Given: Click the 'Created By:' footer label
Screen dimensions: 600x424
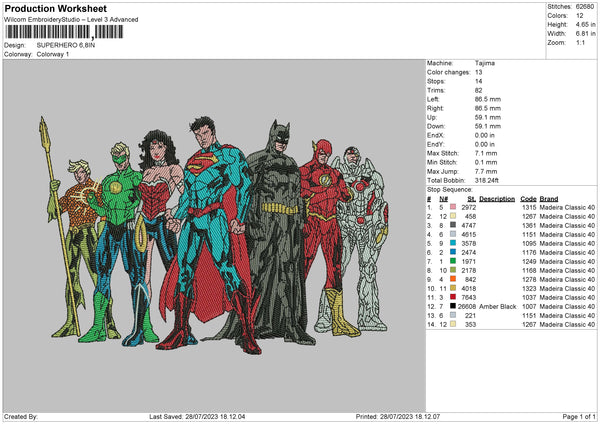Looking at the screenshot, I should pyautogui.click(x=21, y=416).
